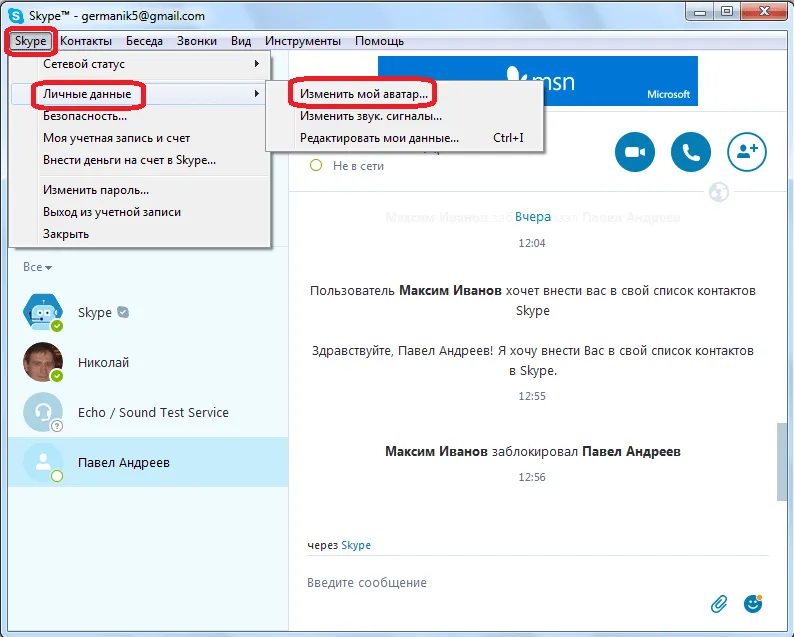Select Выход из учетной записи
Viewport: 794px width, 637px height.
[x=140, y=212]
